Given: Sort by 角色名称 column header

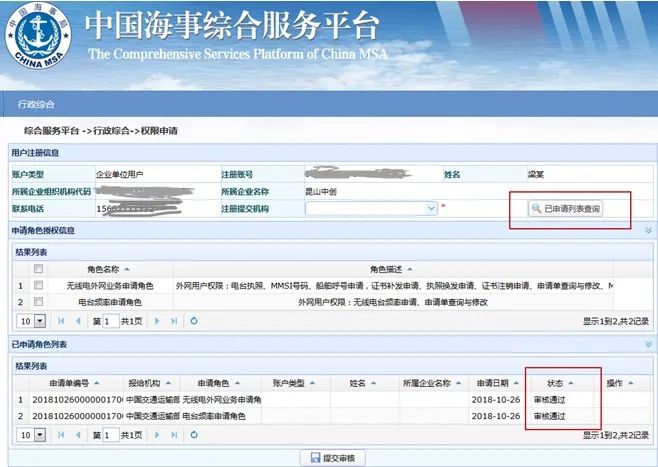Looking at the screenshot, I should (108, 269).
